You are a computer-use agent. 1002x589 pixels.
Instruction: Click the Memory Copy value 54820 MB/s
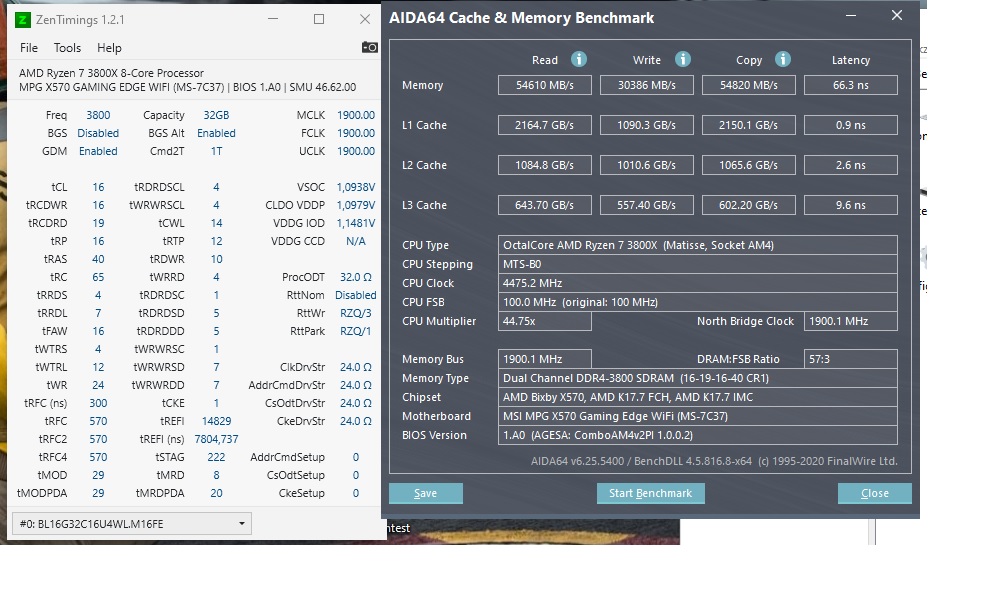749,85
